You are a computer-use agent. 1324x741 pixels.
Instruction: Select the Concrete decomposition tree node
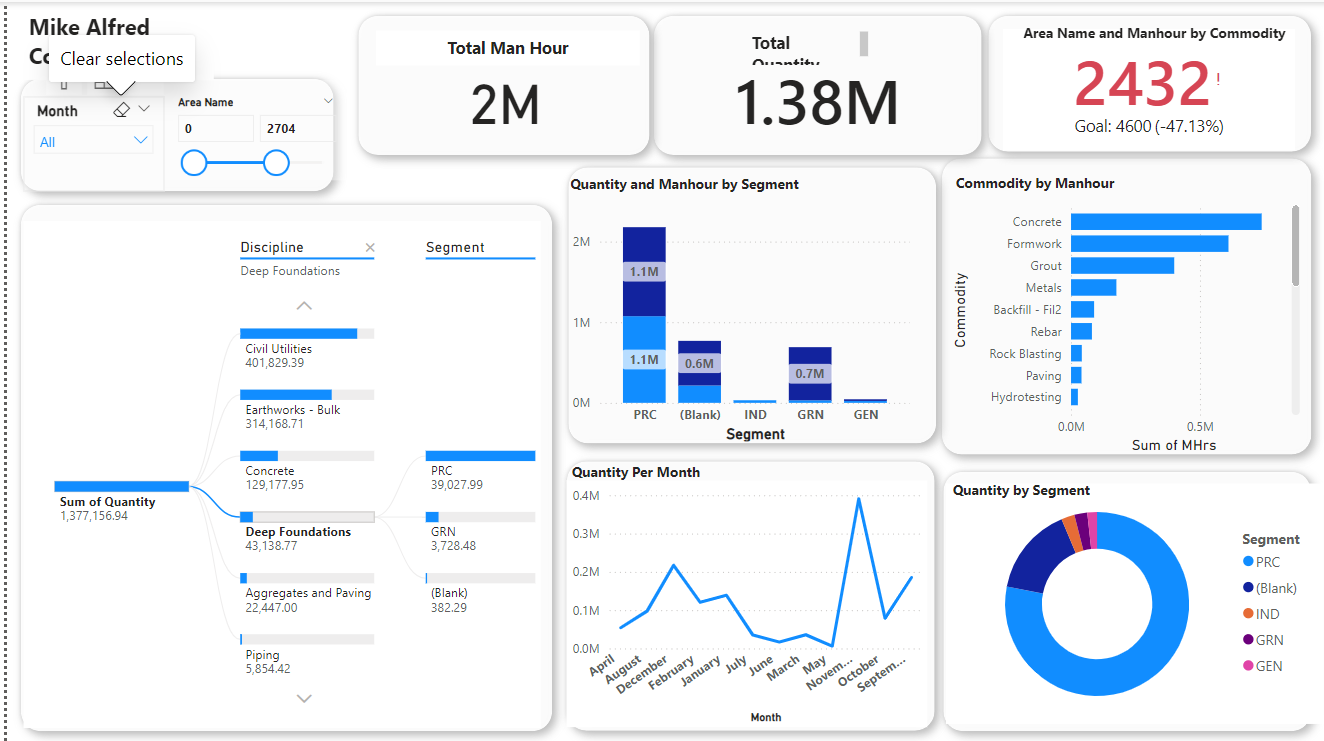pyautogui.click(x=307, y=470)
